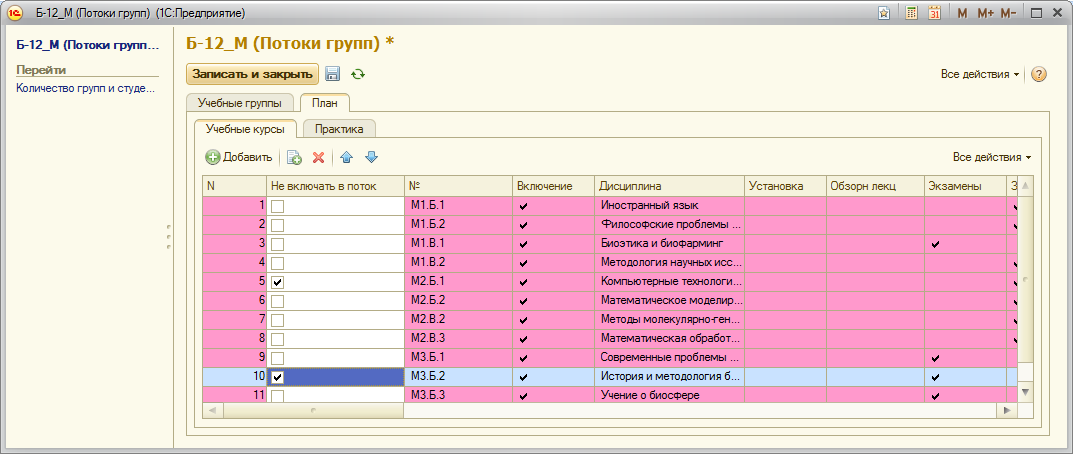Screen dimensions: 1073x454
Task: Click the М3.Б.3 code cell
Action: point(458,396)
